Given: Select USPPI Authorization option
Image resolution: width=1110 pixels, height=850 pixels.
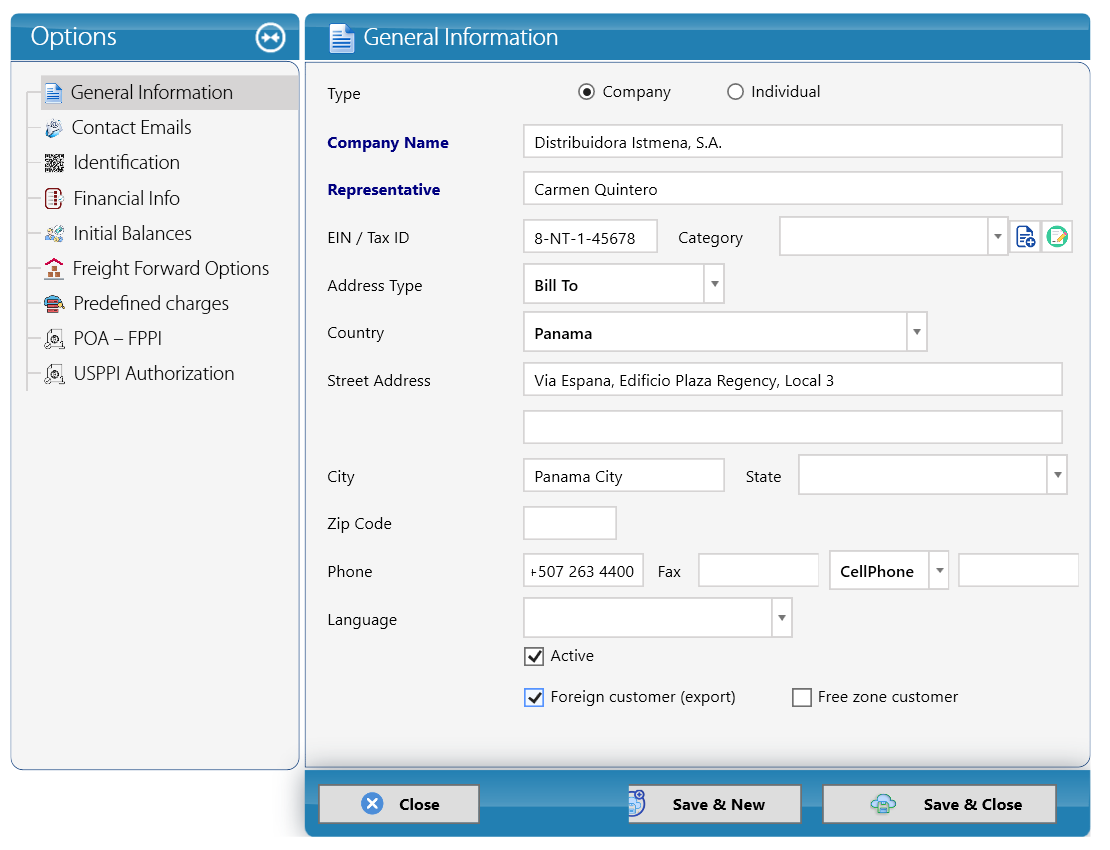Looking at the screenshot, I should [x=154, y=374].
